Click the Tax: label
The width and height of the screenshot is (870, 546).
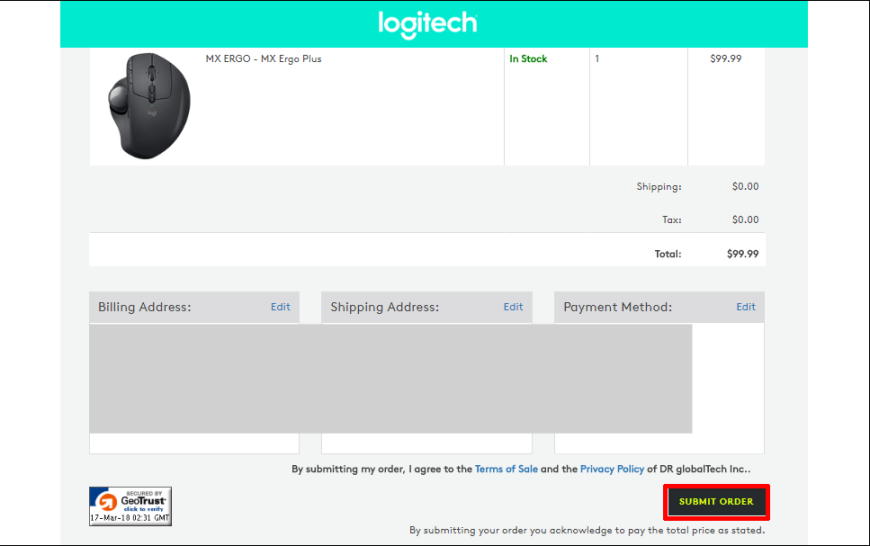coord(671,220)
